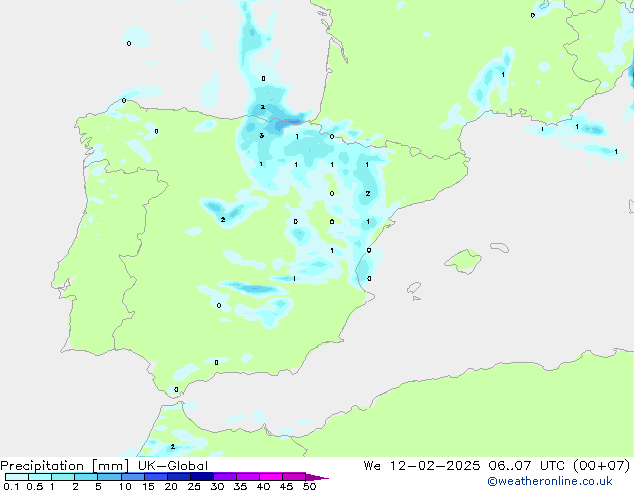Click the over-50 arrow tip of the legend

317,477
